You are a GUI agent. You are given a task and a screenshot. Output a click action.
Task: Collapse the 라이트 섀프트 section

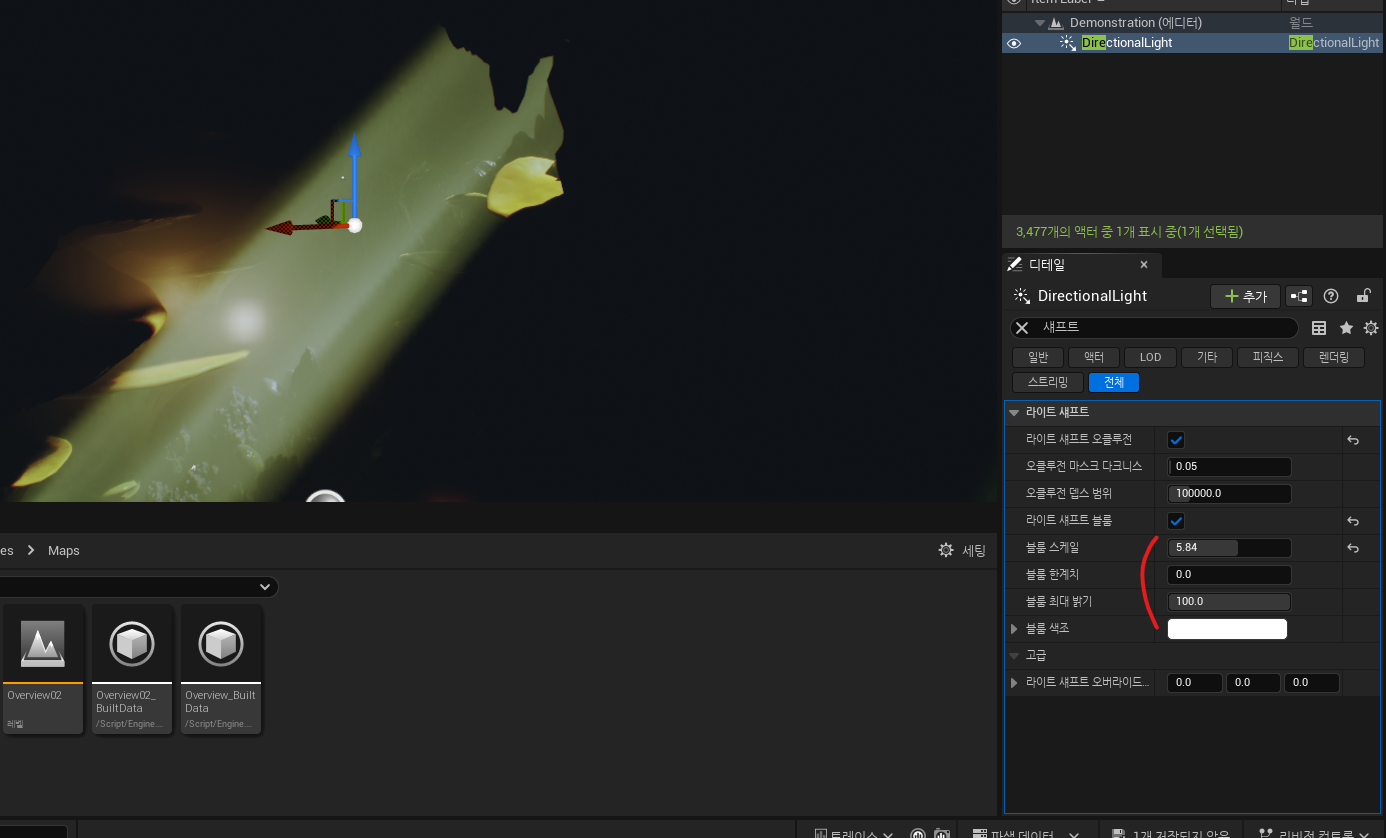(1014, 412)
